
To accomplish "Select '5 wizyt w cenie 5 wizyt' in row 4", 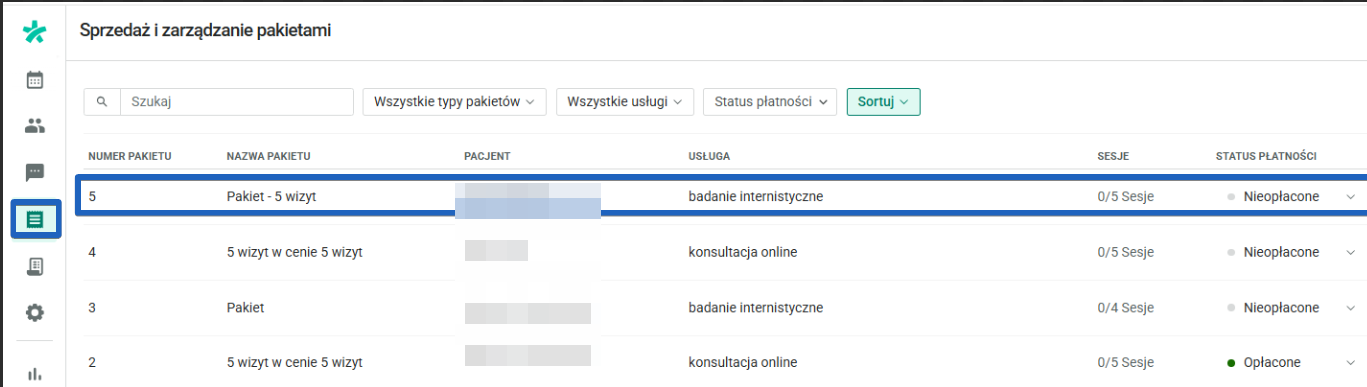I will (x=294, y=252).
